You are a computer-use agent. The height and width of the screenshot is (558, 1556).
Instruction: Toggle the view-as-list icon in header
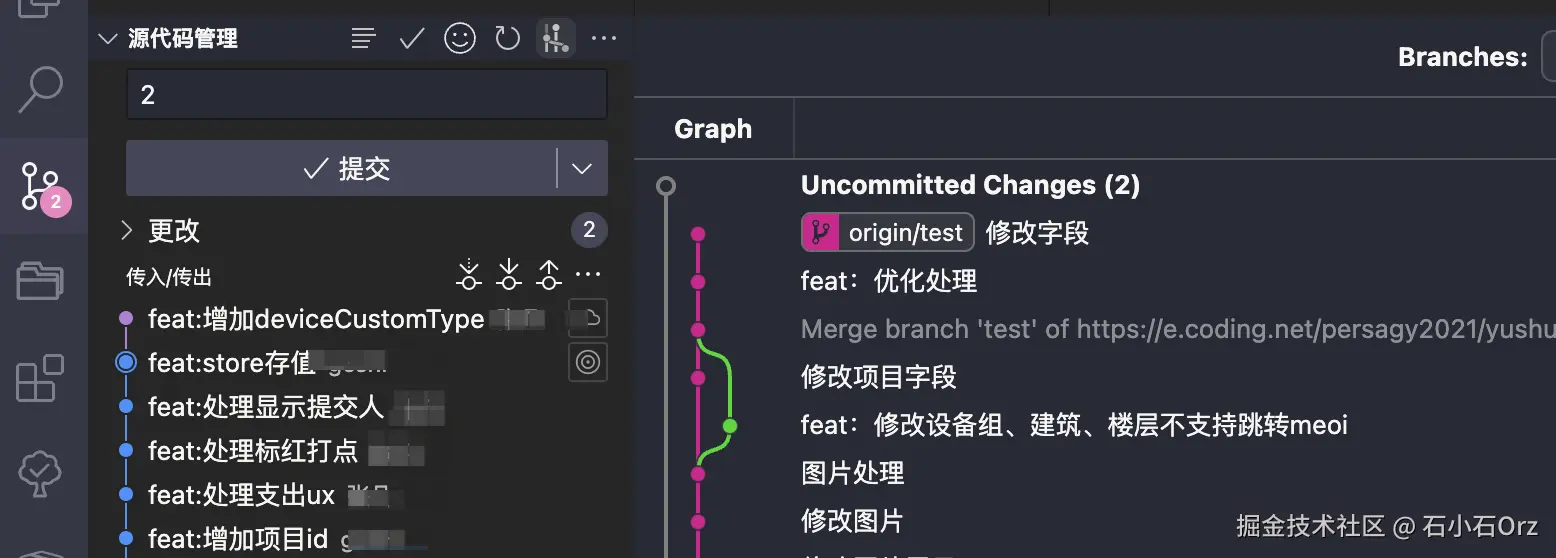[364, 39]
